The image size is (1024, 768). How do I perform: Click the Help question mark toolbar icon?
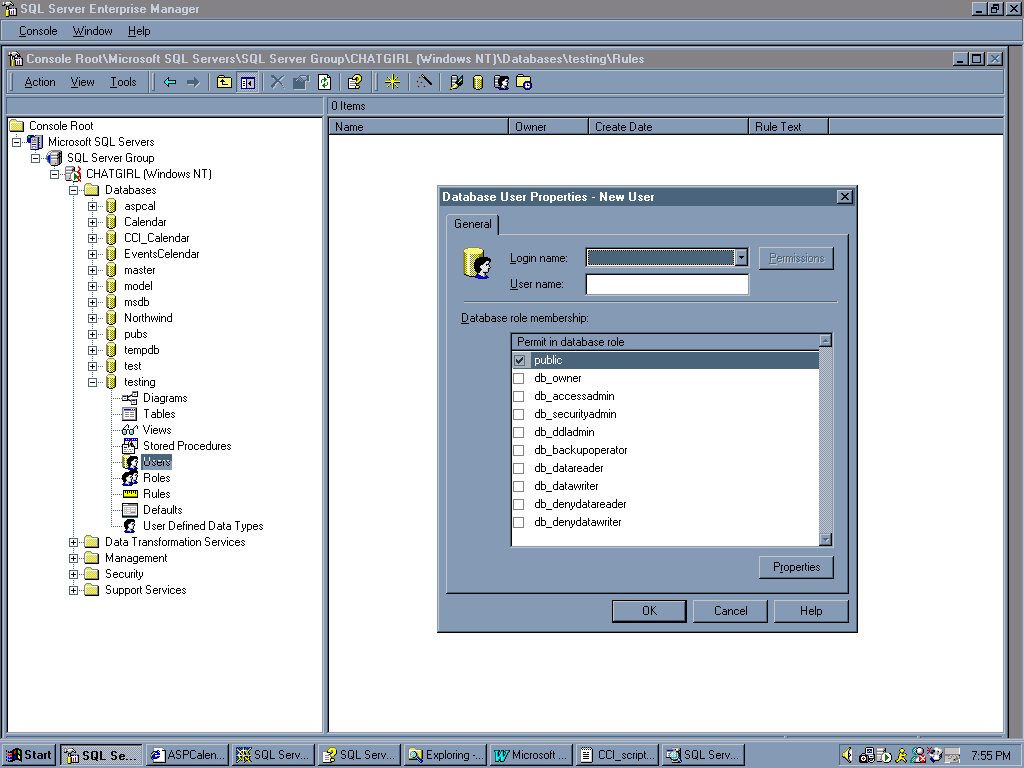355,82
